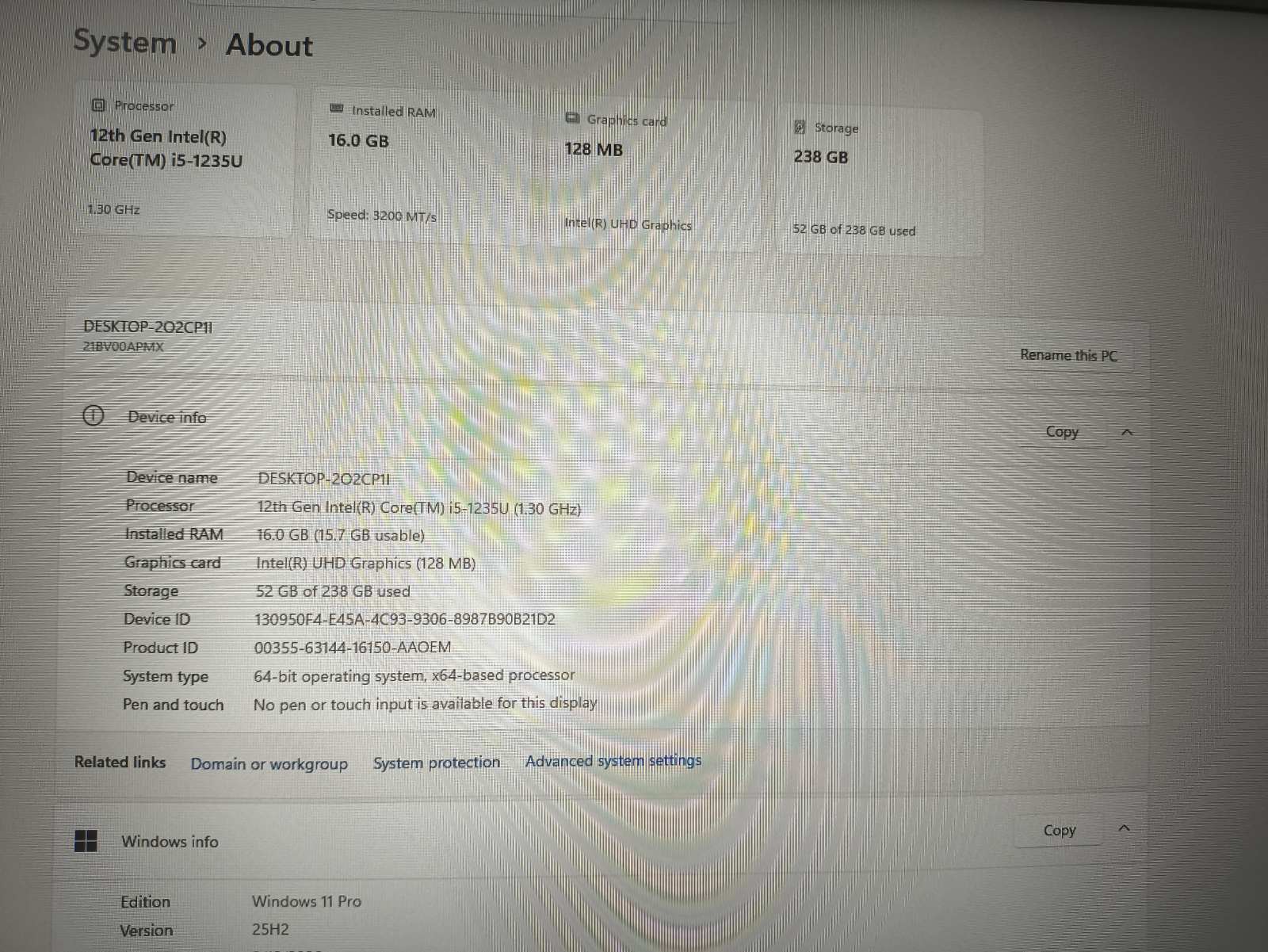Click the Product ID label
This screenshot has height=952, width=1268.
pos(160,648)
